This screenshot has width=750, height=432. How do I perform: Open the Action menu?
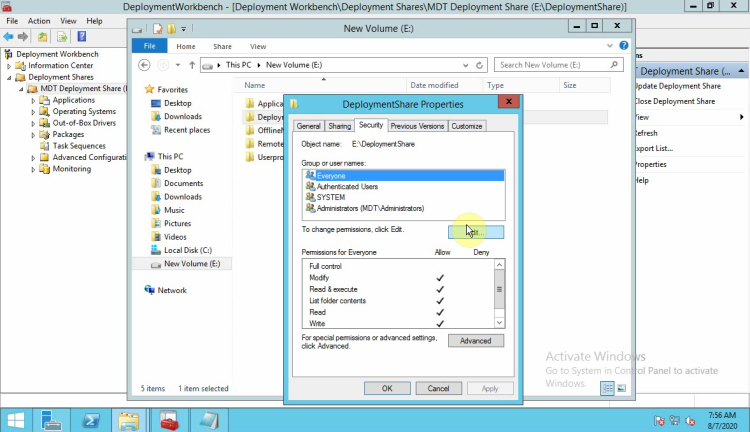[39, 20]
